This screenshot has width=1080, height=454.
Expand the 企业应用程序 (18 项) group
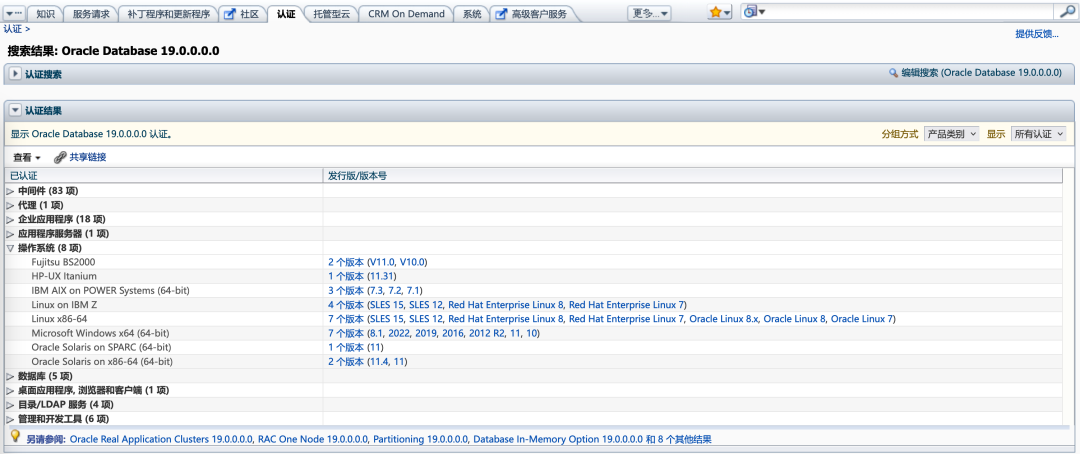10,219
